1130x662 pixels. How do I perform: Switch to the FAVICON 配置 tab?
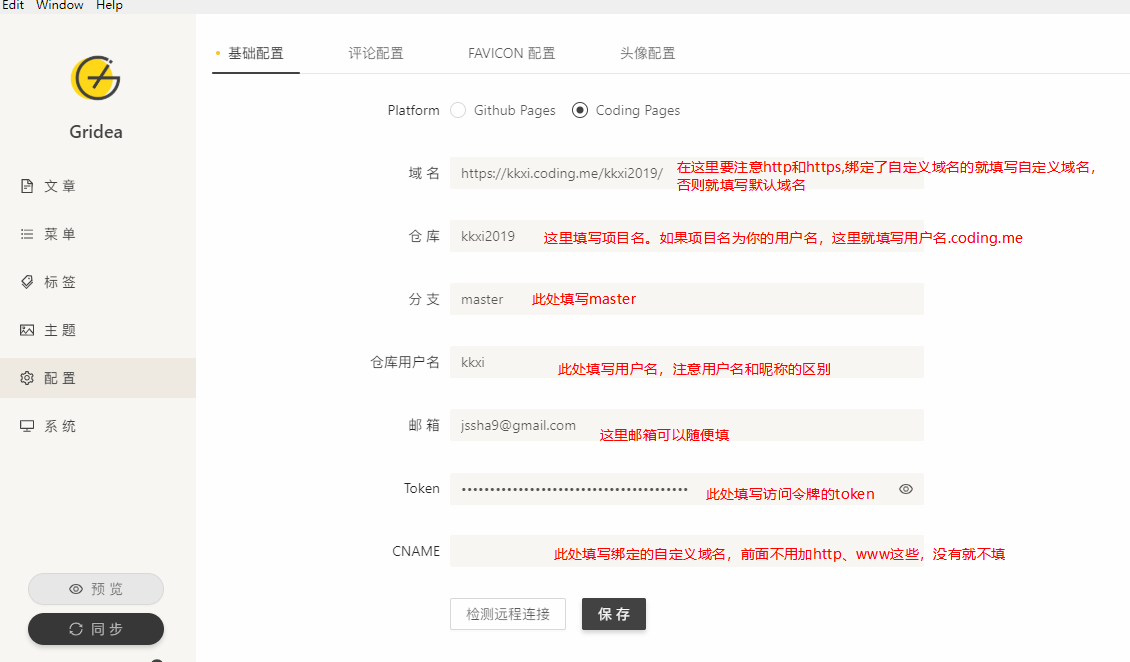(512, 53)
